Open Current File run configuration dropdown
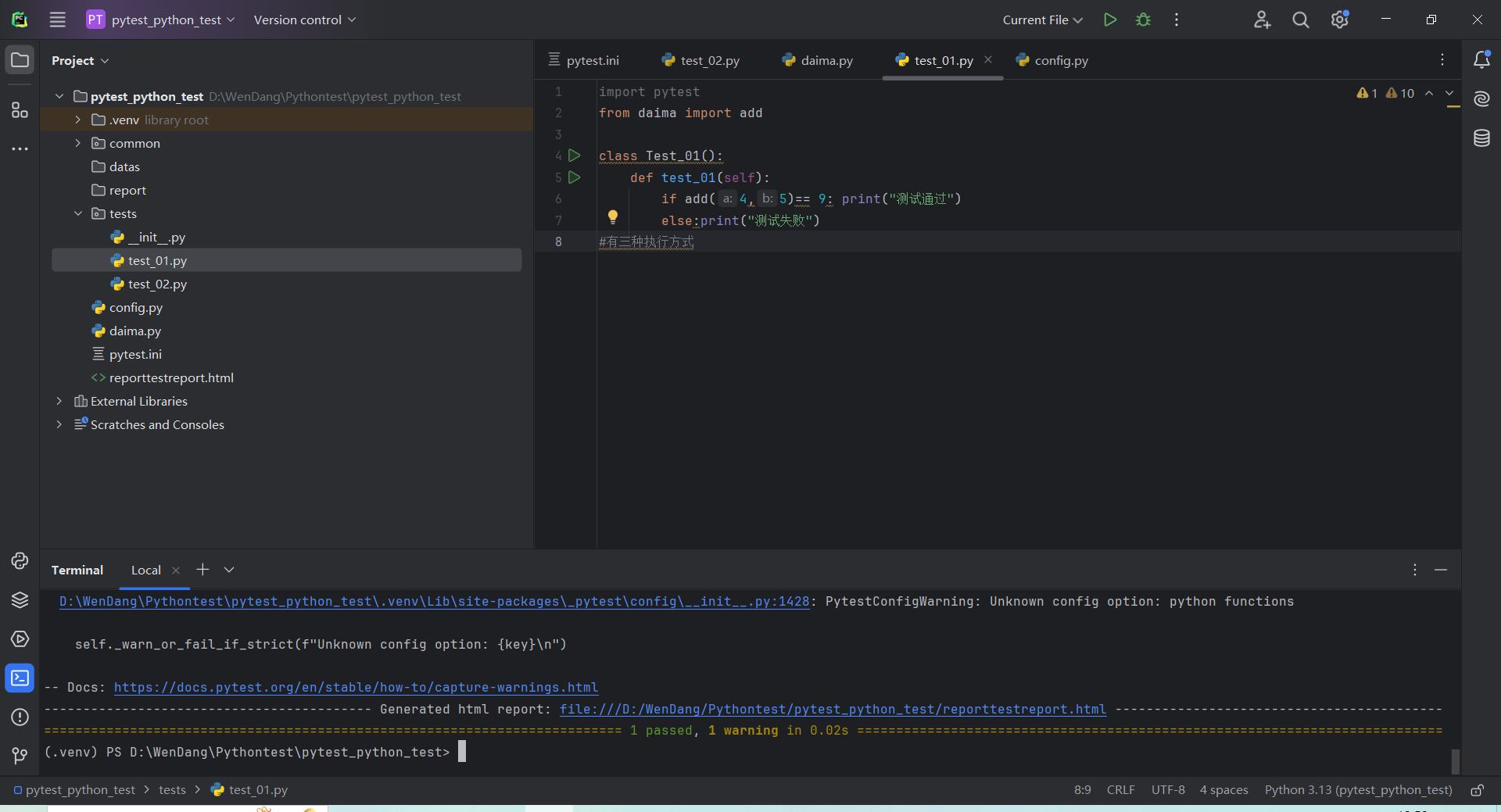The height and width of the screenshot is (812, 1501). coord(1043,20)
